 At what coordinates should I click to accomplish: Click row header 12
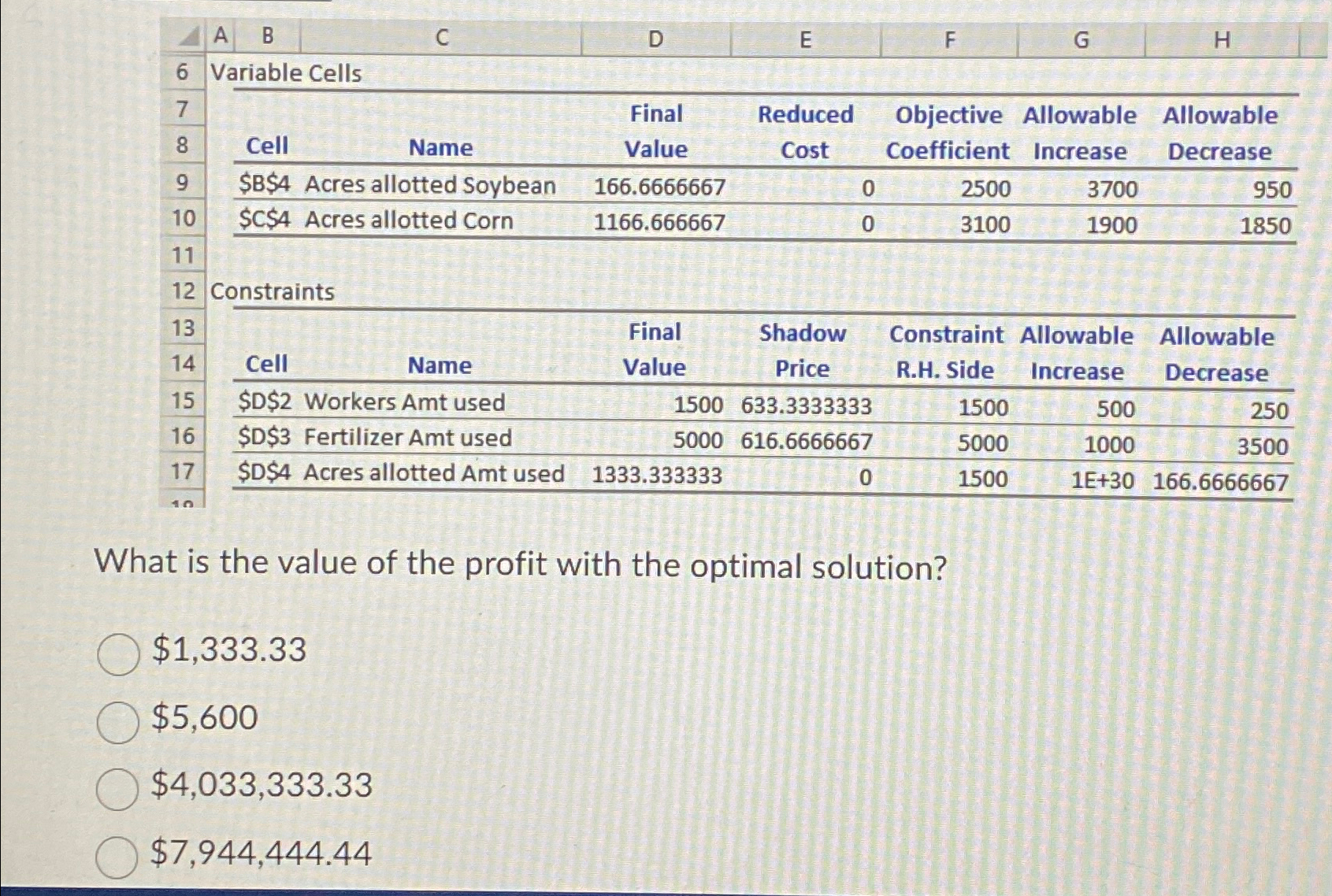coord(184,291)
